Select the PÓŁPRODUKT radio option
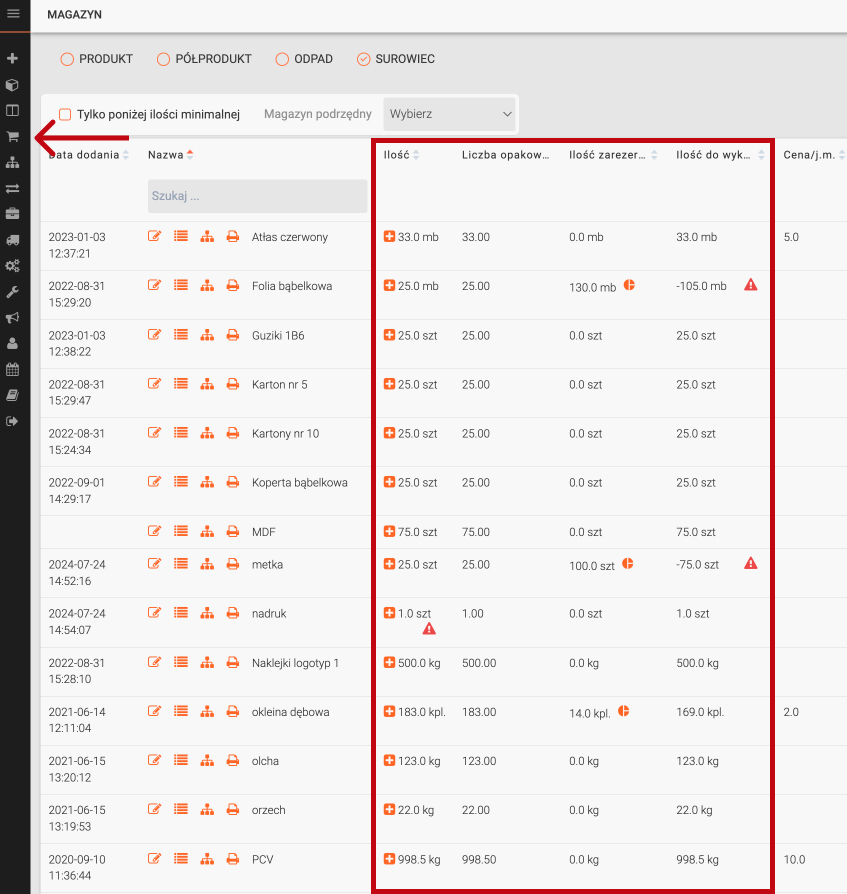 [x=164, y=59]
